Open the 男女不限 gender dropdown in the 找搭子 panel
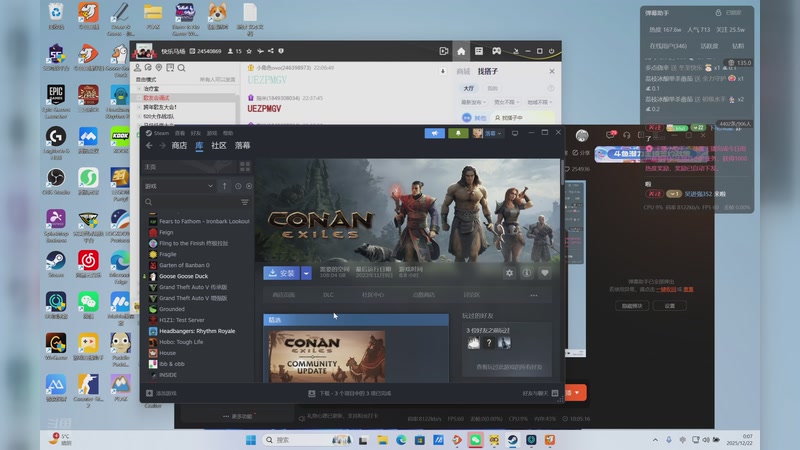Screen dimensions: 800x450 (x=506, y=103)
